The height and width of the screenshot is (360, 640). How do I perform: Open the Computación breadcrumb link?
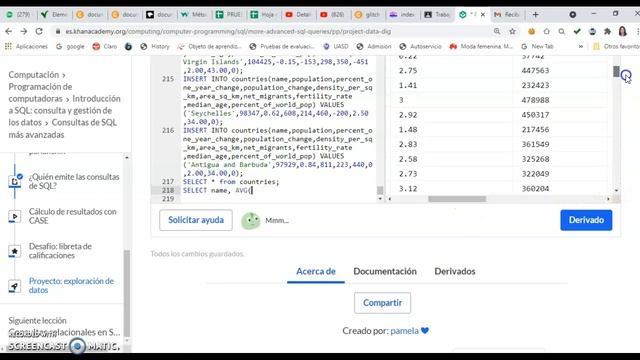(34, 75)
